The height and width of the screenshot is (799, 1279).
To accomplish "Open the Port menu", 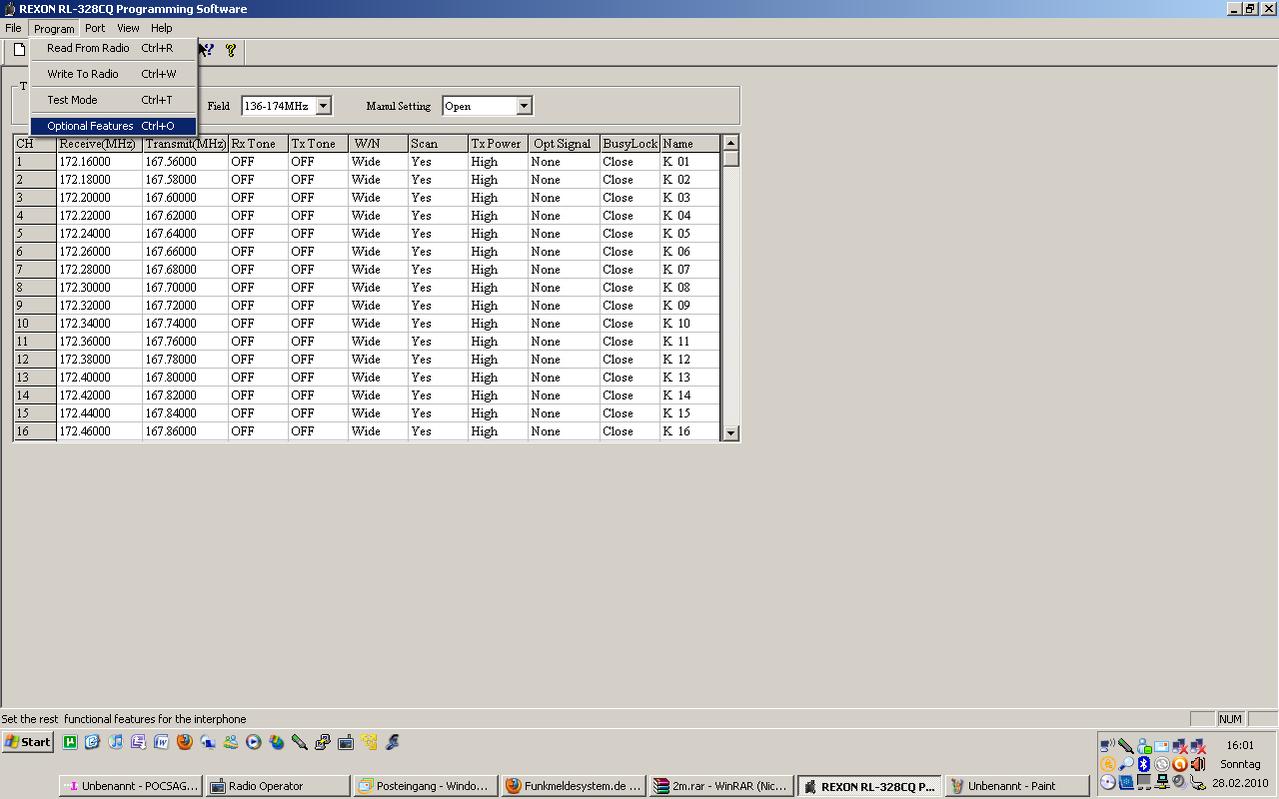I will point(95,28).
